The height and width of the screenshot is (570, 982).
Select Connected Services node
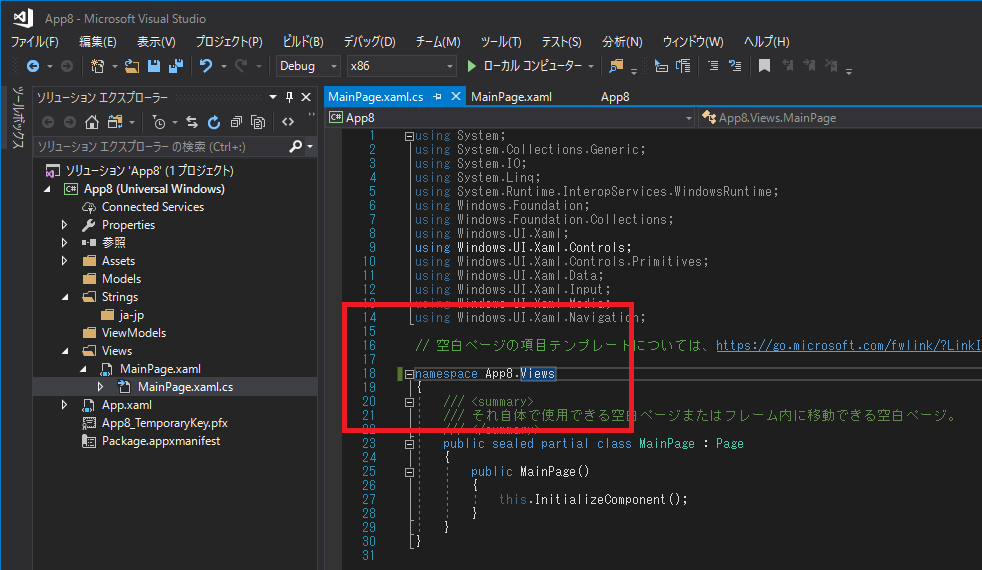pyautogui.click(x=153, y=207)
